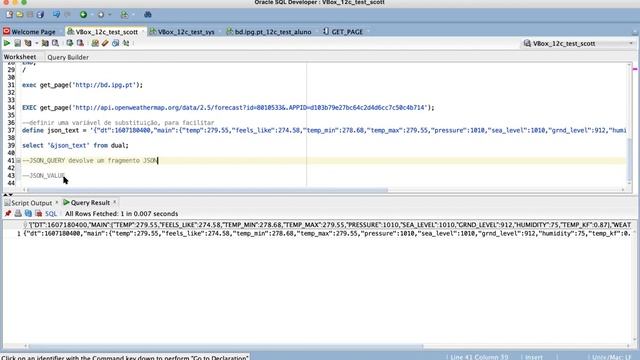Click the editor horizontal scrollbar

(208, 190)
